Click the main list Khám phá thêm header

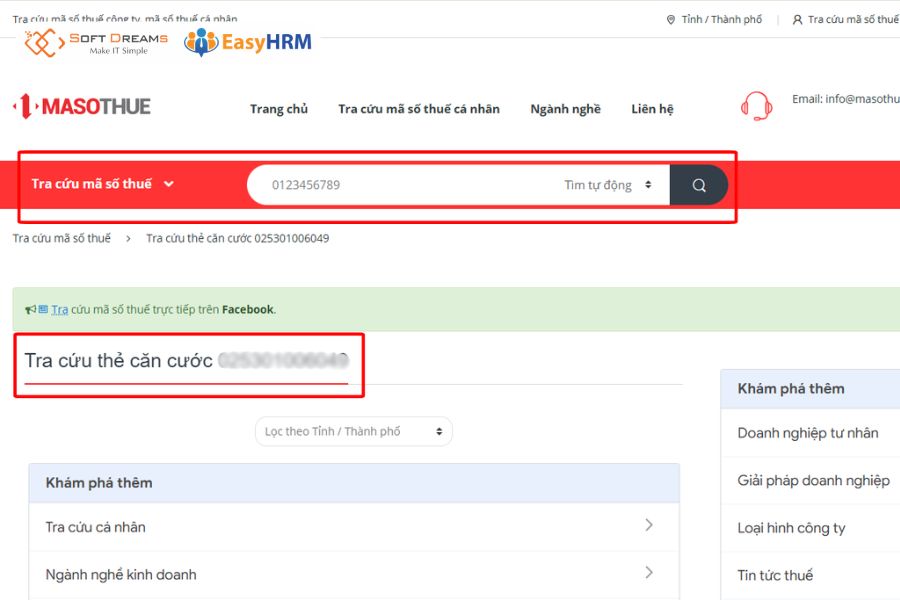[354, 483]
